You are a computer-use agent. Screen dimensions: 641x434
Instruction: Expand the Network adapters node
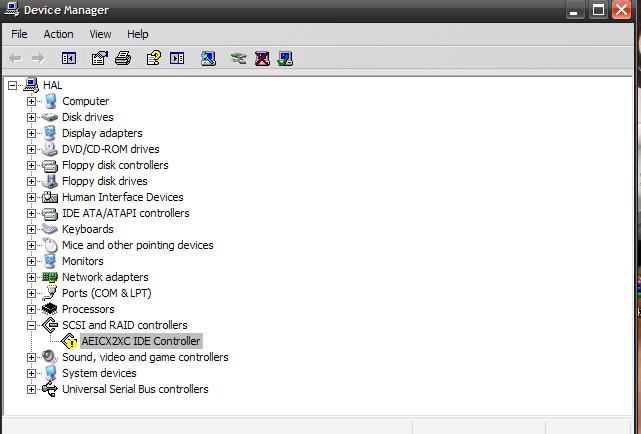coord(31,277)
